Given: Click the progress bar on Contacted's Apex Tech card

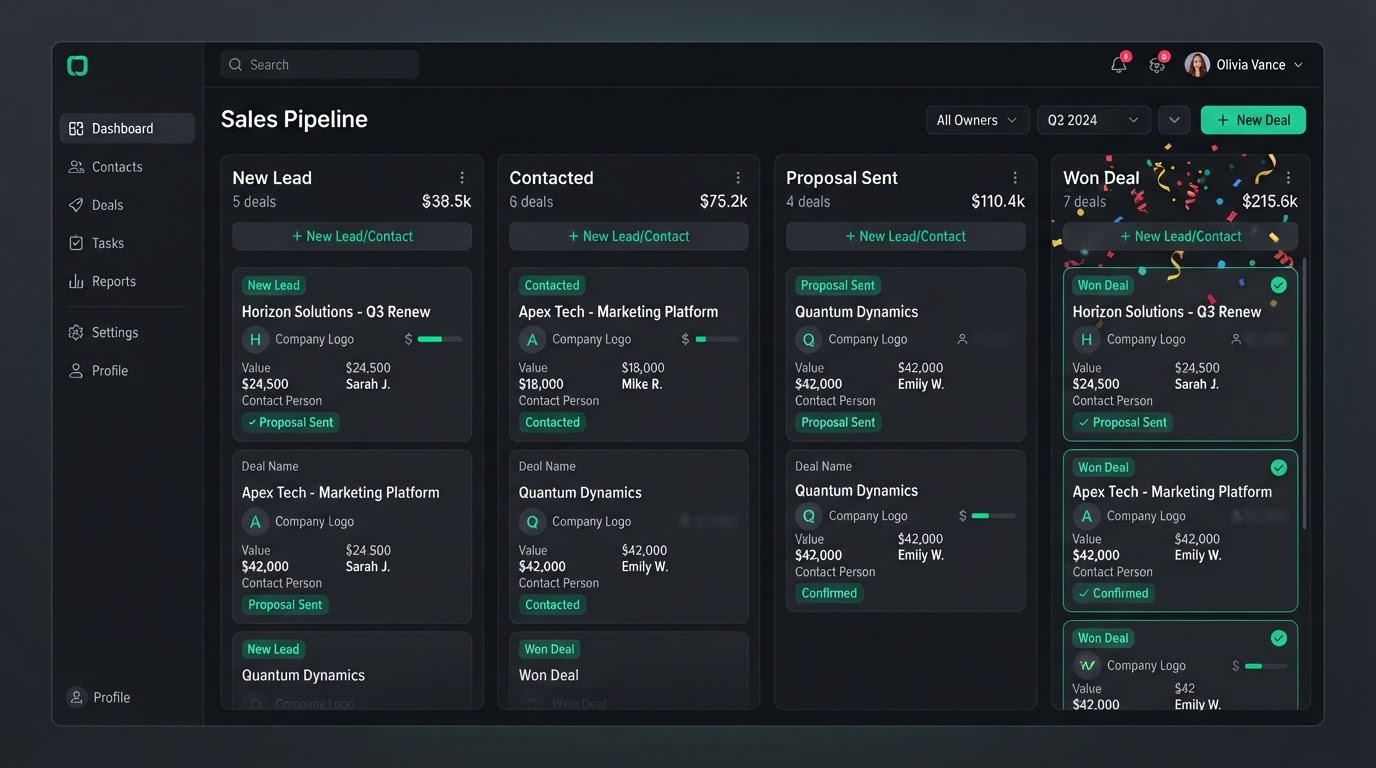Looking at the screenshot, I should click(717, 340).
